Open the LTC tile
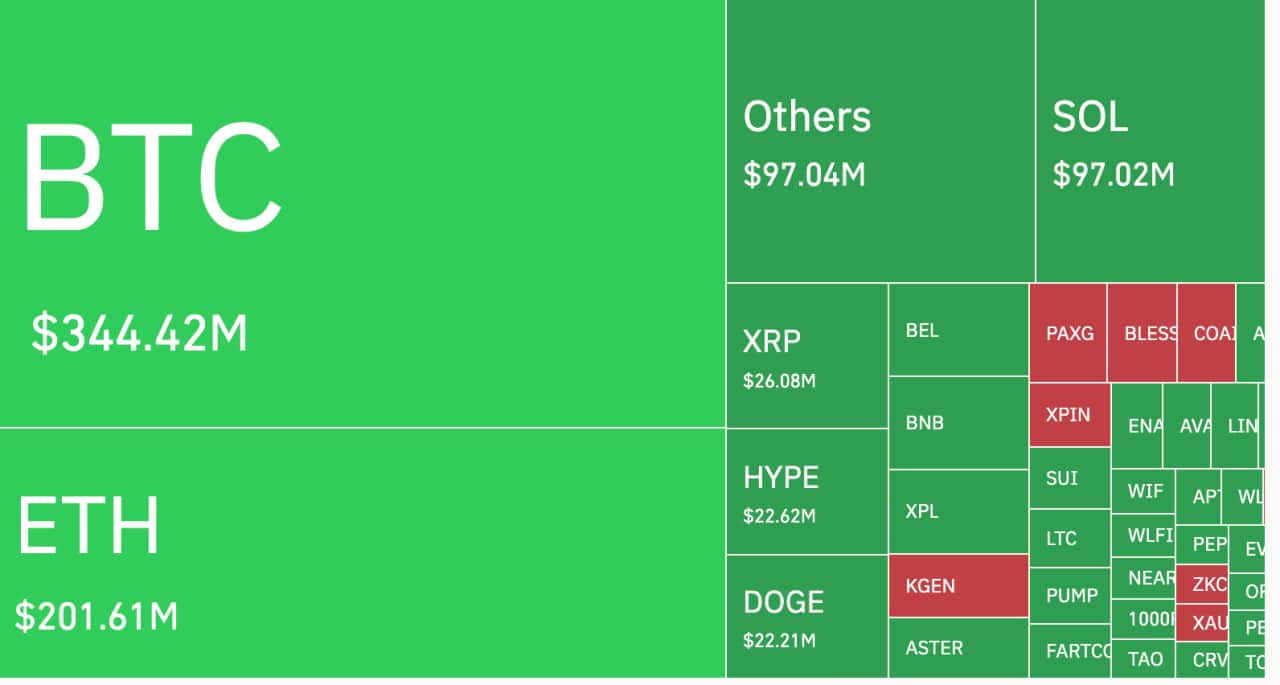This screenshot has height=685, width=1280. (1069, 538)
